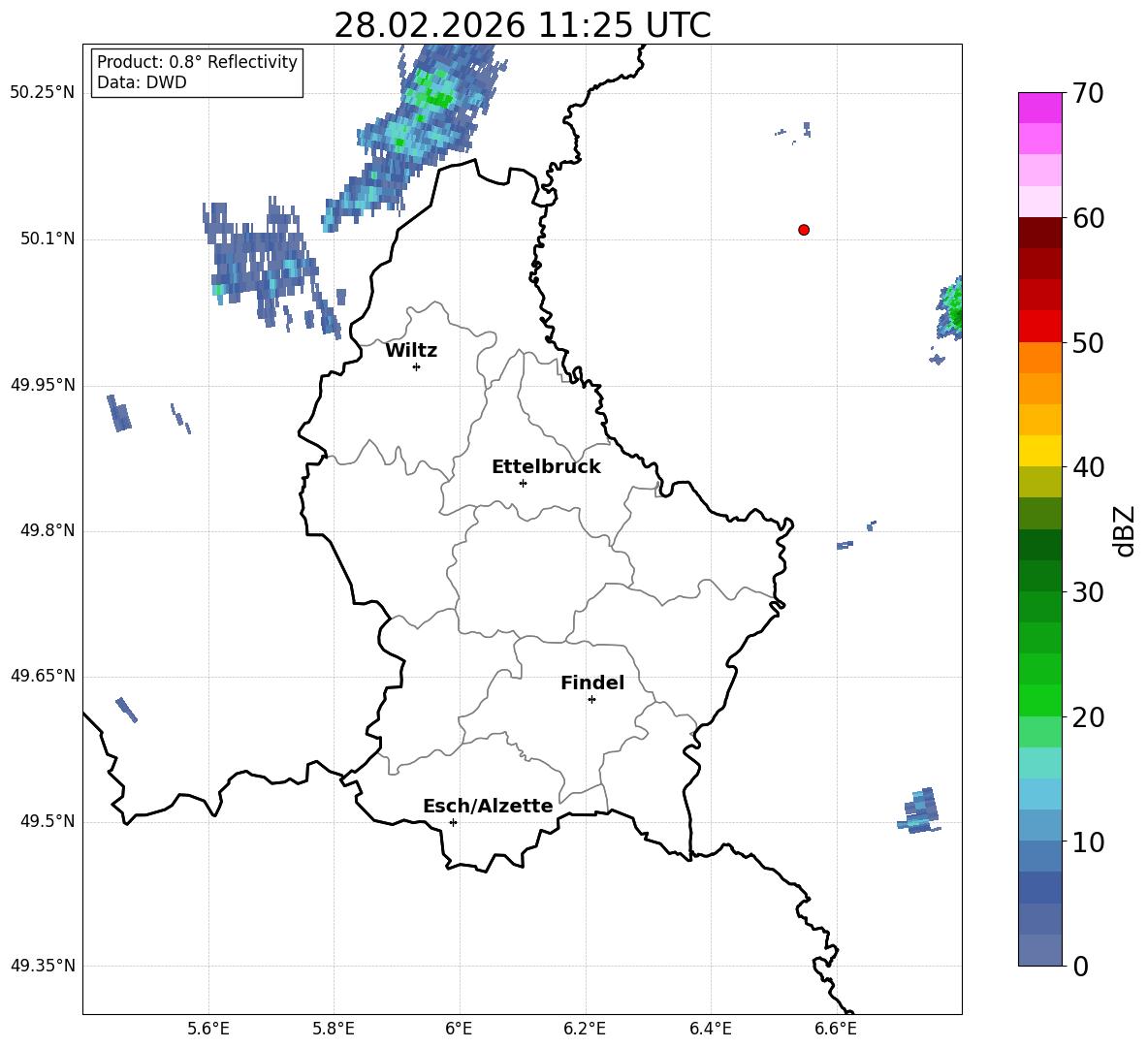Click the colorbar 70 tick label
Image resolution: width=1148 pixels, height=1048 pixels.
(x=1088, y=94)
